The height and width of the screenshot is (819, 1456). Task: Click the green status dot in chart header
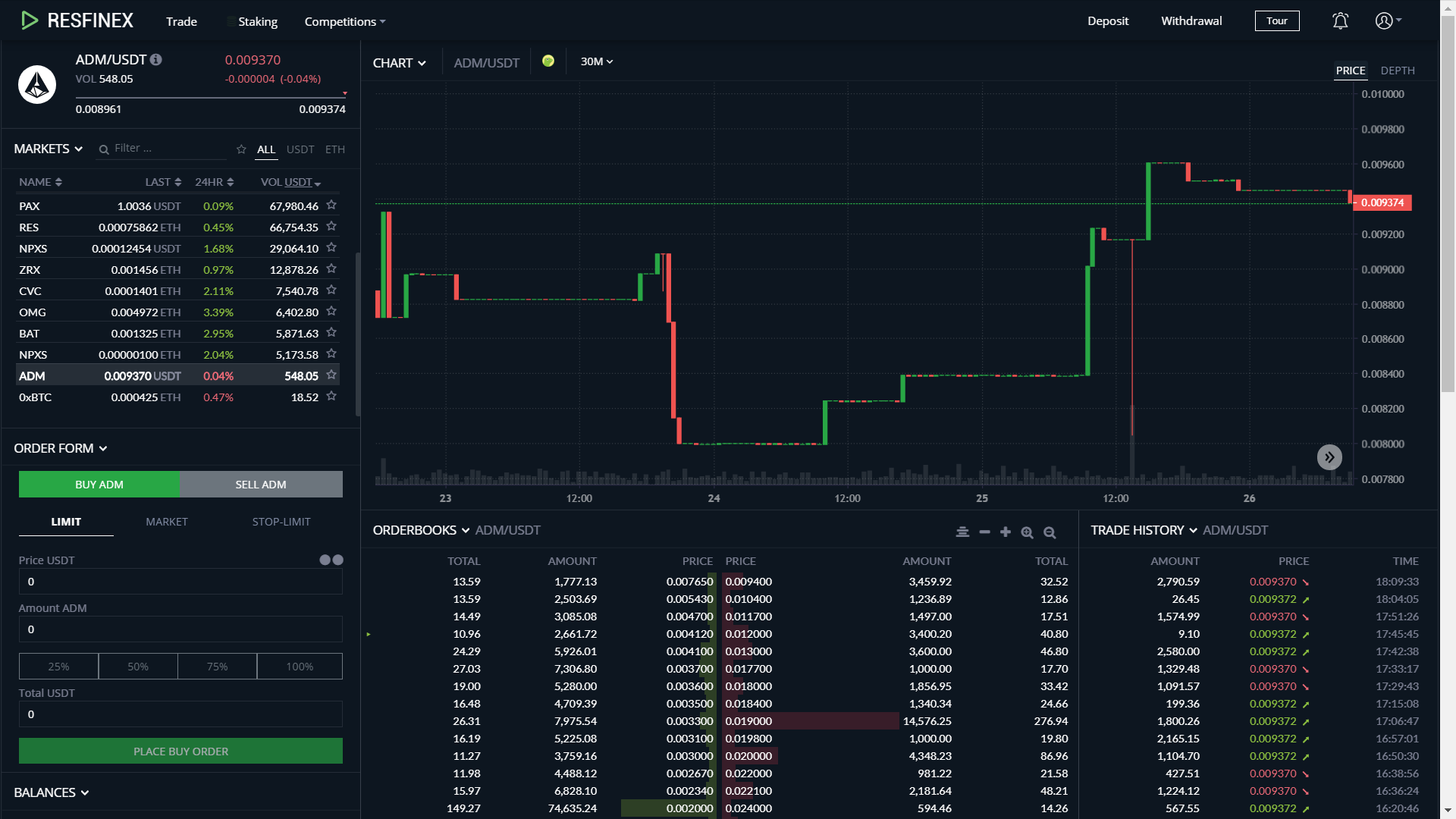pyautogui.click(x=548, y=61)
